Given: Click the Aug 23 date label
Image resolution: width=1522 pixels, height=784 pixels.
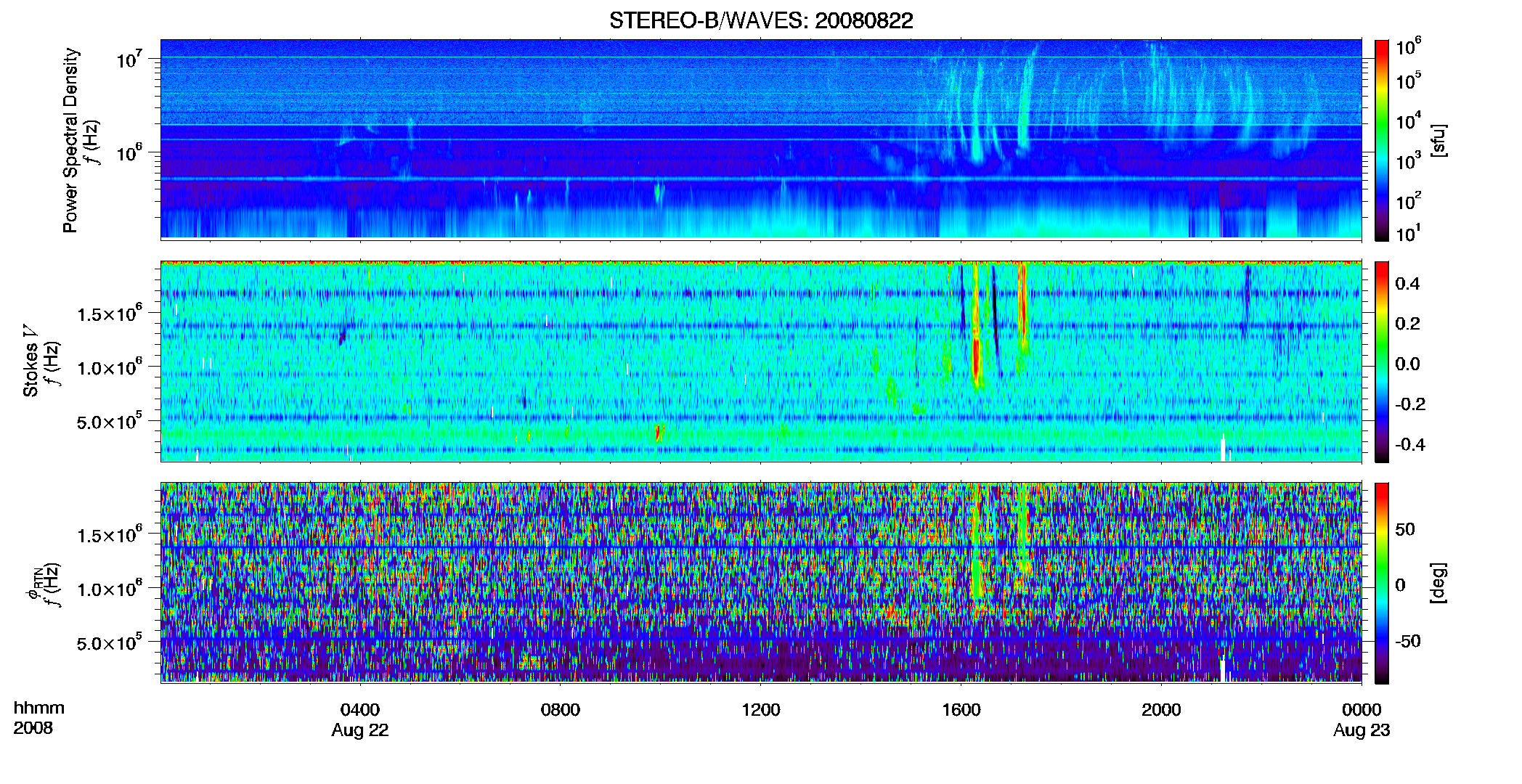Looking at the screenshot, I should point(1362,730).
